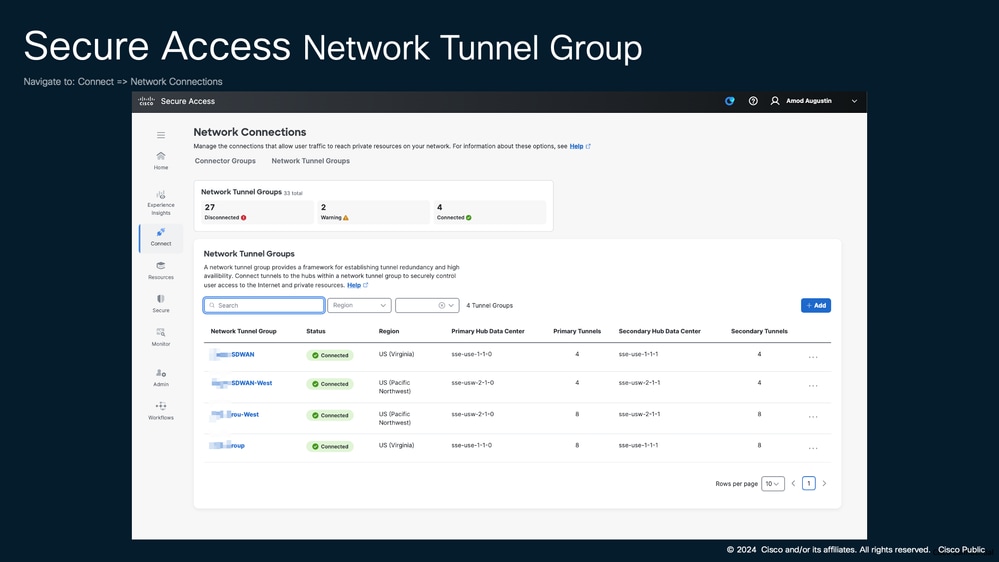The image size is (999, 562).
Task: Open the hamburger navigation menu
Action: tap(161, 135)
